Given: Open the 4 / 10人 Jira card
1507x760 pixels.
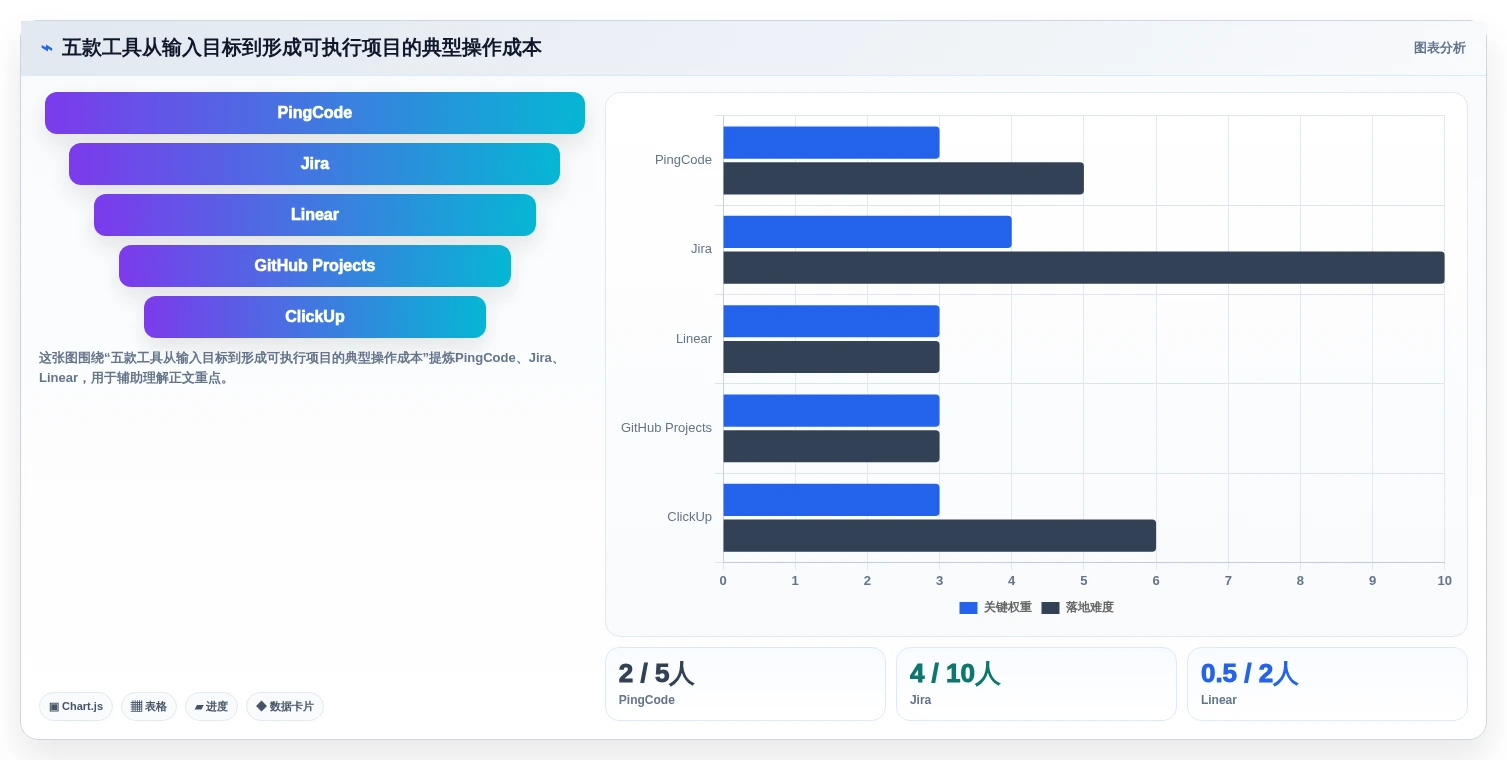Looking at the screenshot, I should pyautogui.click(x=1036, y=684).
